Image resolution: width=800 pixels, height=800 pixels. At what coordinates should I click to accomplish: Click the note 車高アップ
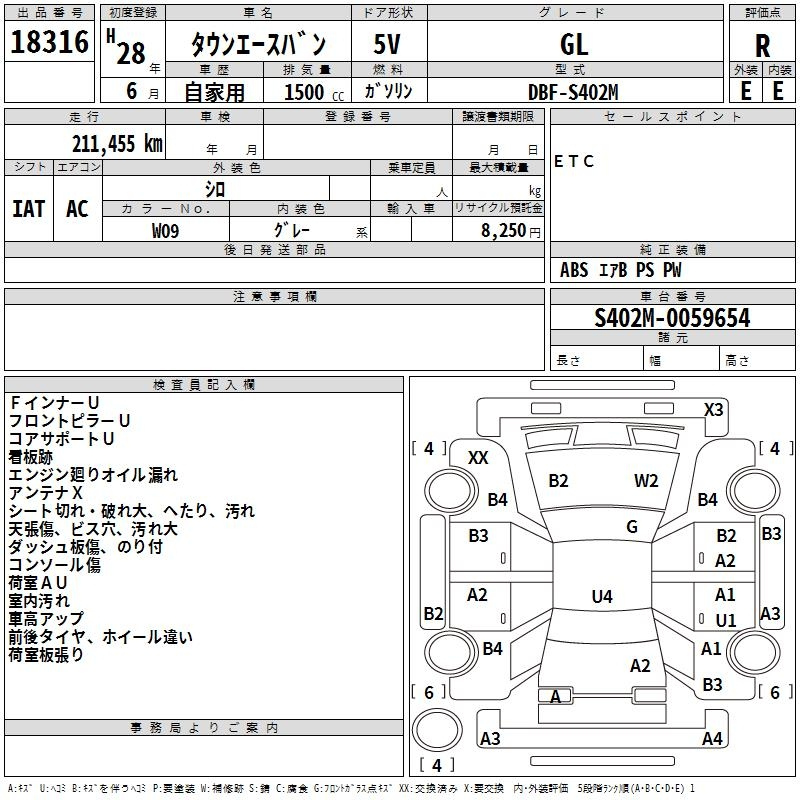point(46,619)
